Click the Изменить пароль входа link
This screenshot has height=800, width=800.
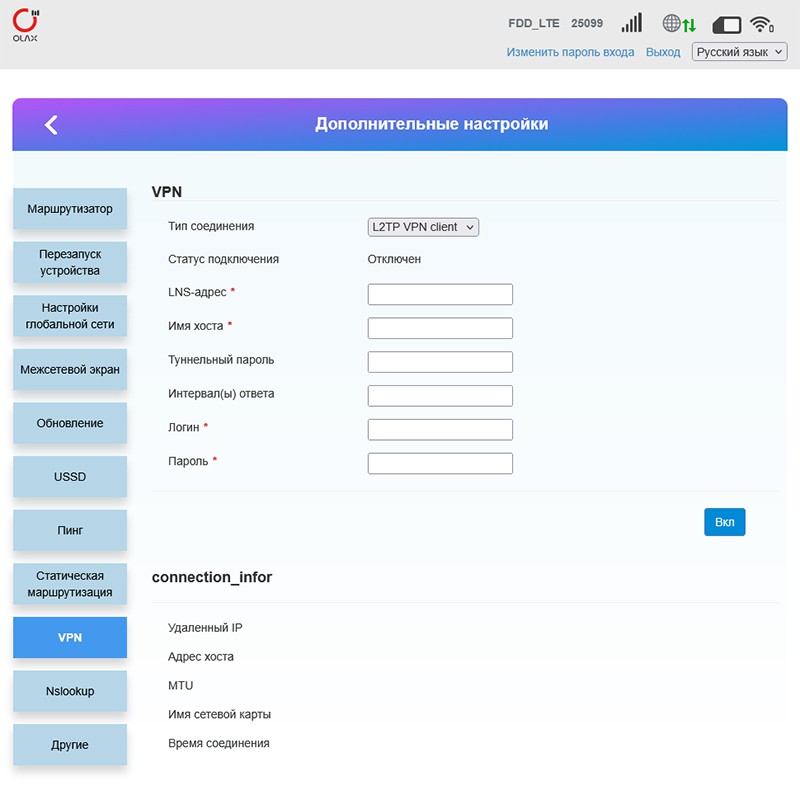(570, 52)
